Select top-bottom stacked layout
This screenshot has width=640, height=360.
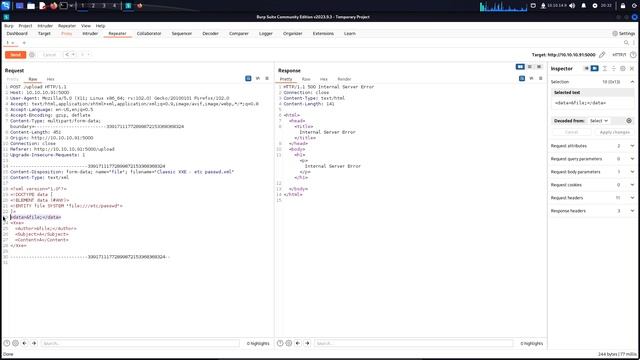[x=530, y=67]
